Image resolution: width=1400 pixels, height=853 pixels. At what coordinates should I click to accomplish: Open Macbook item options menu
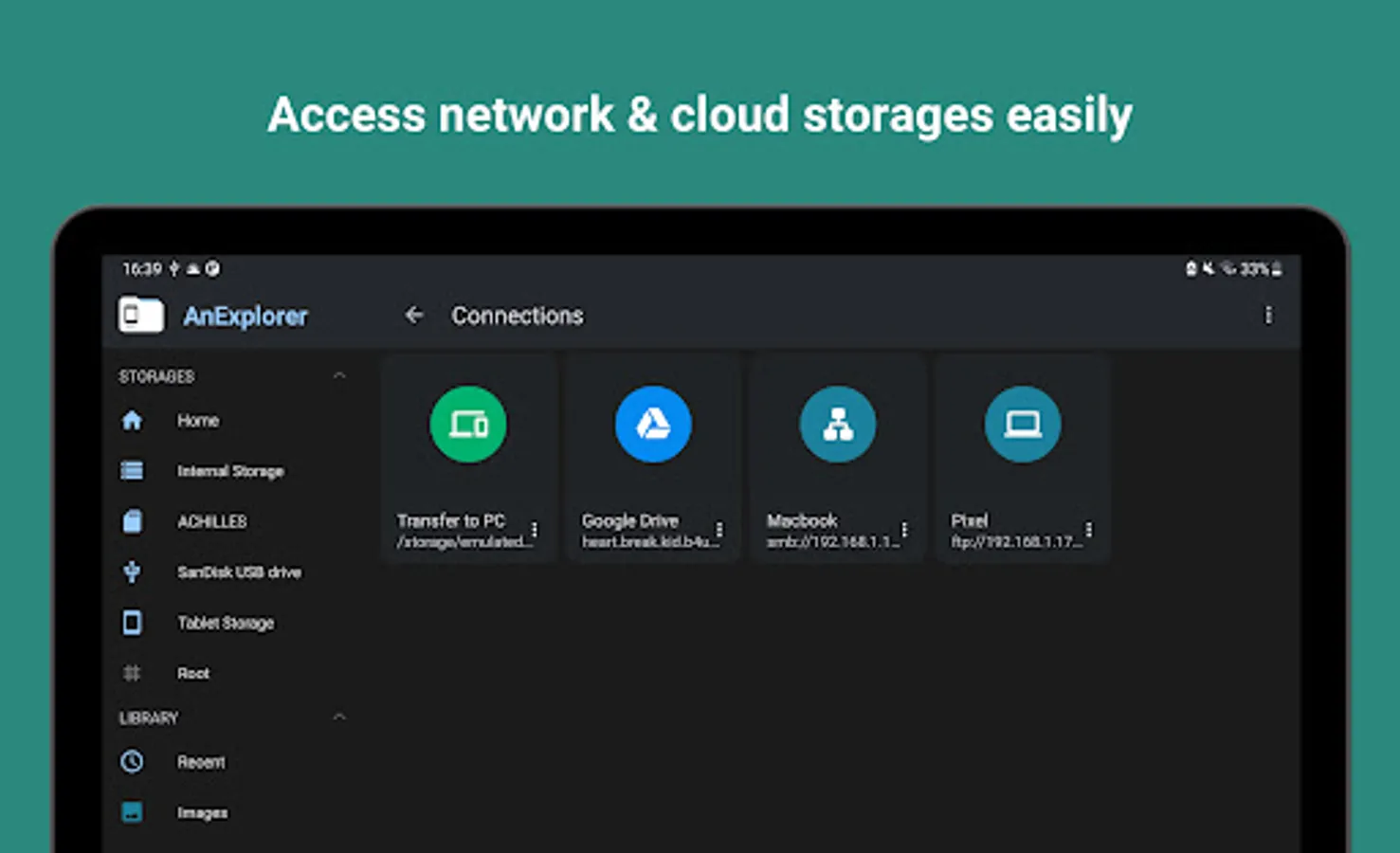(904, 530)
